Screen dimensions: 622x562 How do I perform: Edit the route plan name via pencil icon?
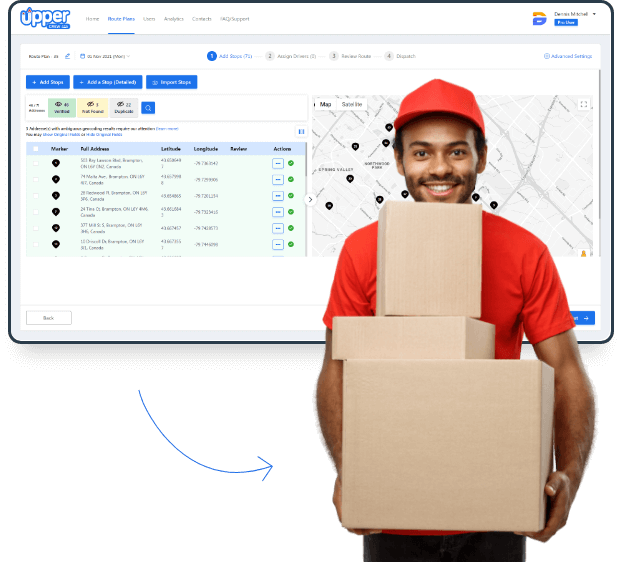(67, 56)
